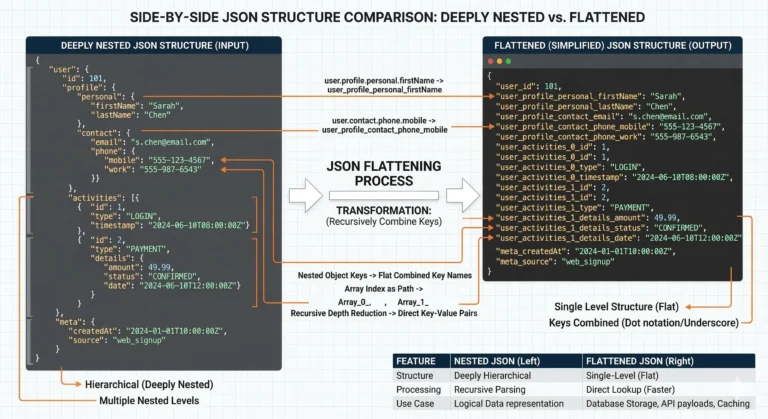Click the 'Array Index as Path ->' note
Screen dimensions: 768x419
pyautogui.click(x=384, y=289)
